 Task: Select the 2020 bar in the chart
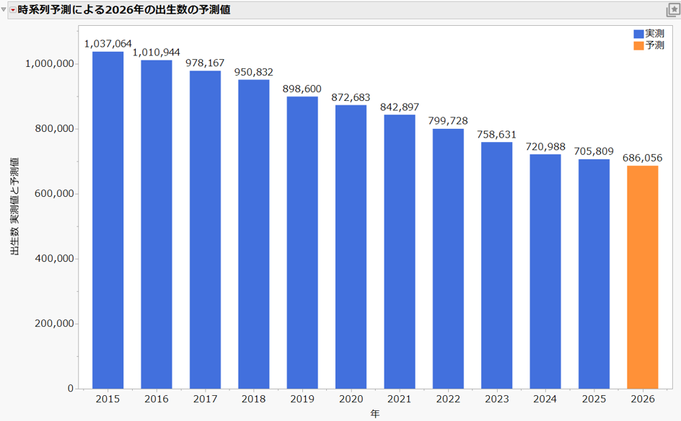pos(351,247)
